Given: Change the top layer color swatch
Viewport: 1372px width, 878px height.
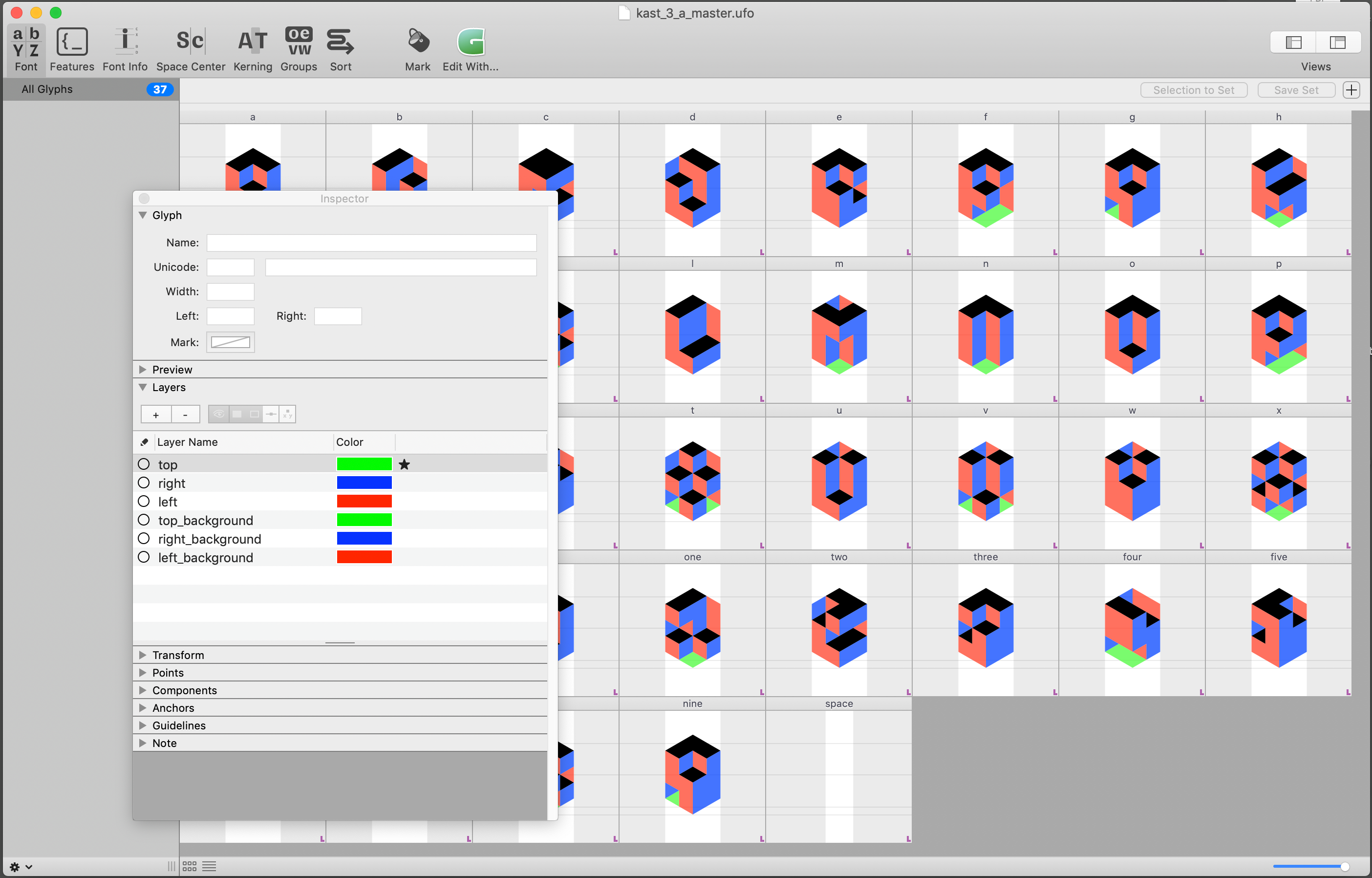Looking at the screenshot, I should (x=364, y=463).
